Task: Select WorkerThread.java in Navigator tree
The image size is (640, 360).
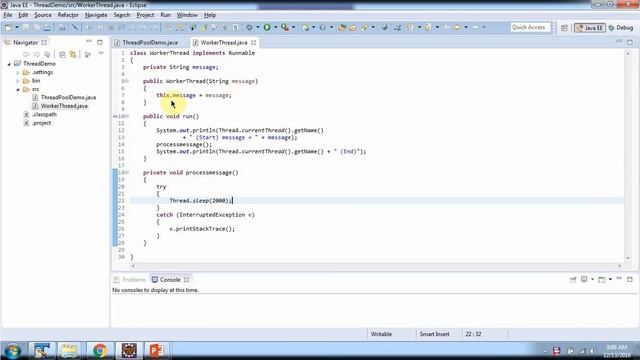Action: (64, 106)
